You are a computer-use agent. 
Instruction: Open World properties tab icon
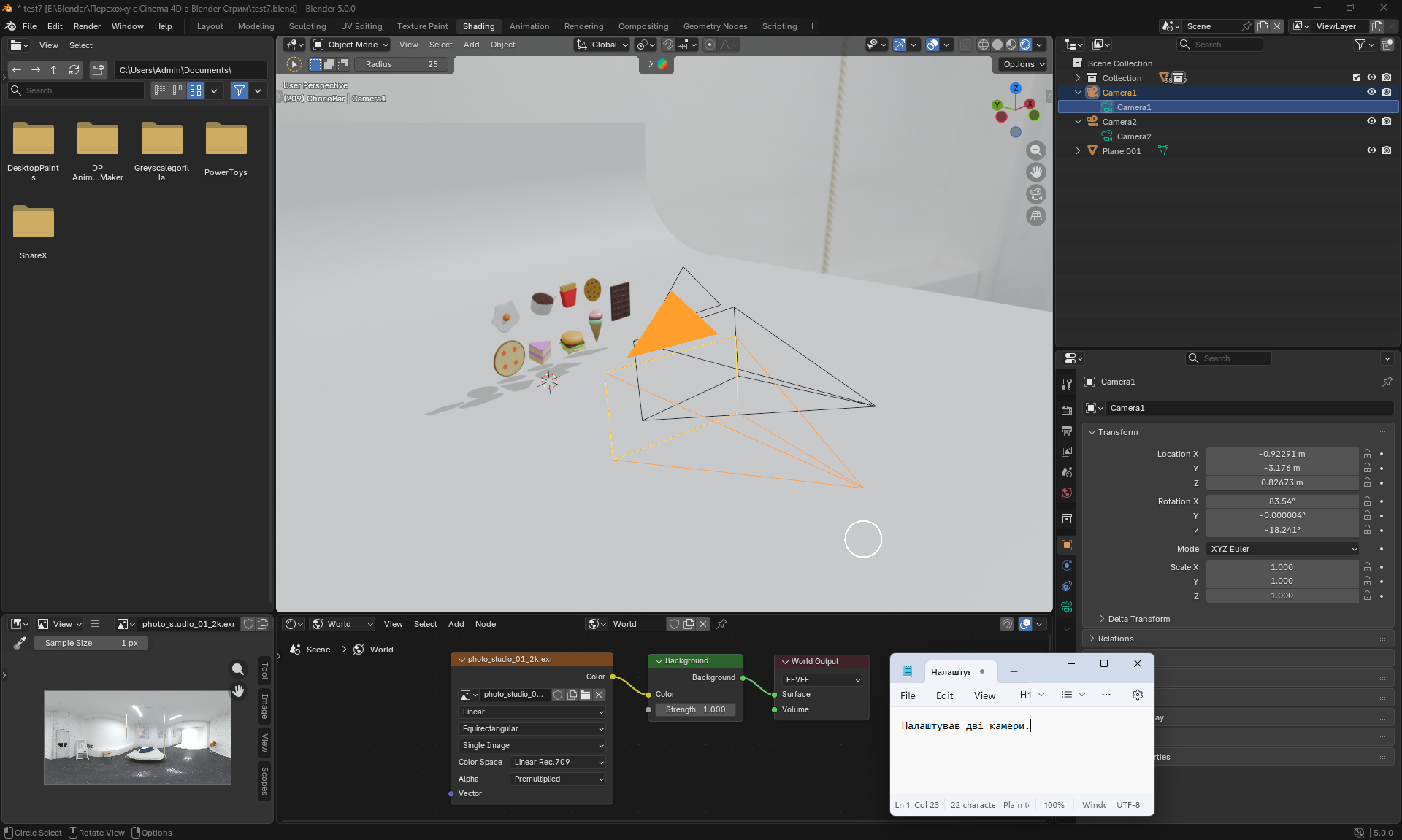[x=1067, y=493]
